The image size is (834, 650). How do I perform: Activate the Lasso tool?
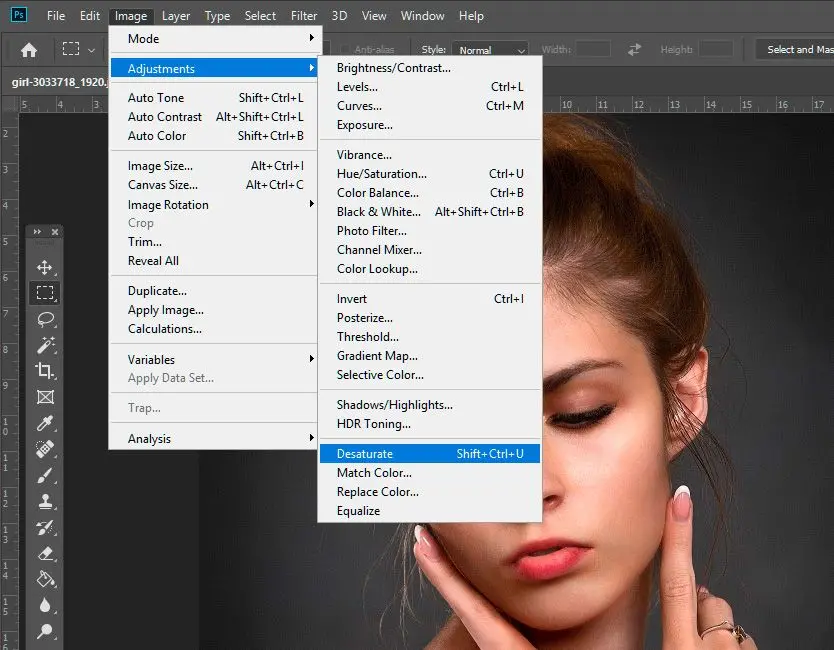point(45,319)
